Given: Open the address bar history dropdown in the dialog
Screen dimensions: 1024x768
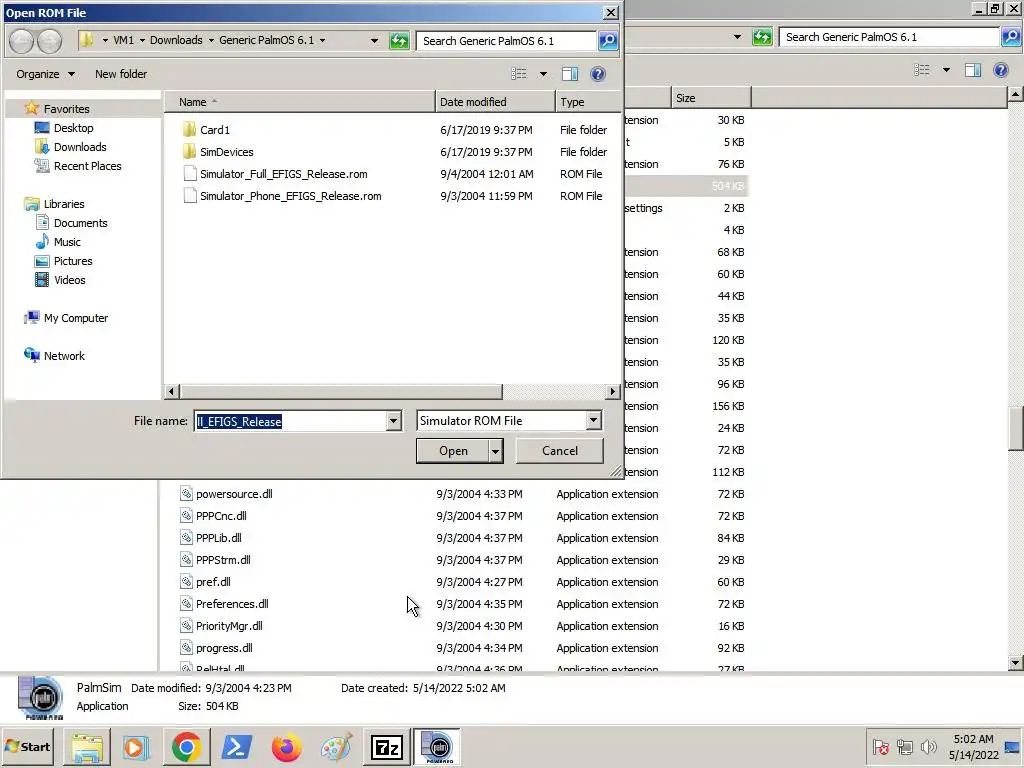Looking at the screenshot, I should [x=374, y=40].
